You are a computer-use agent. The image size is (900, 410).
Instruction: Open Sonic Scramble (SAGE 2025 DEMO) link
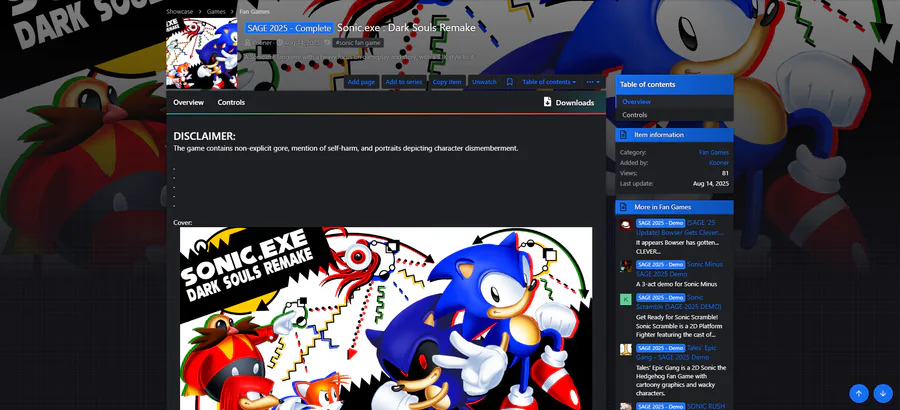pyautogui.click(x=679, y=302)
